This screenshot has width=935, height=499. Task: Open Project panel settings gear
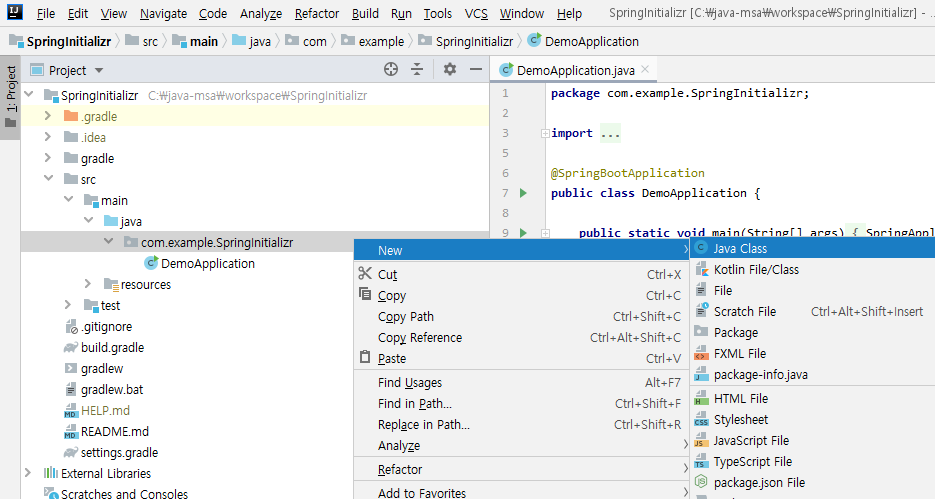(450, 70)
